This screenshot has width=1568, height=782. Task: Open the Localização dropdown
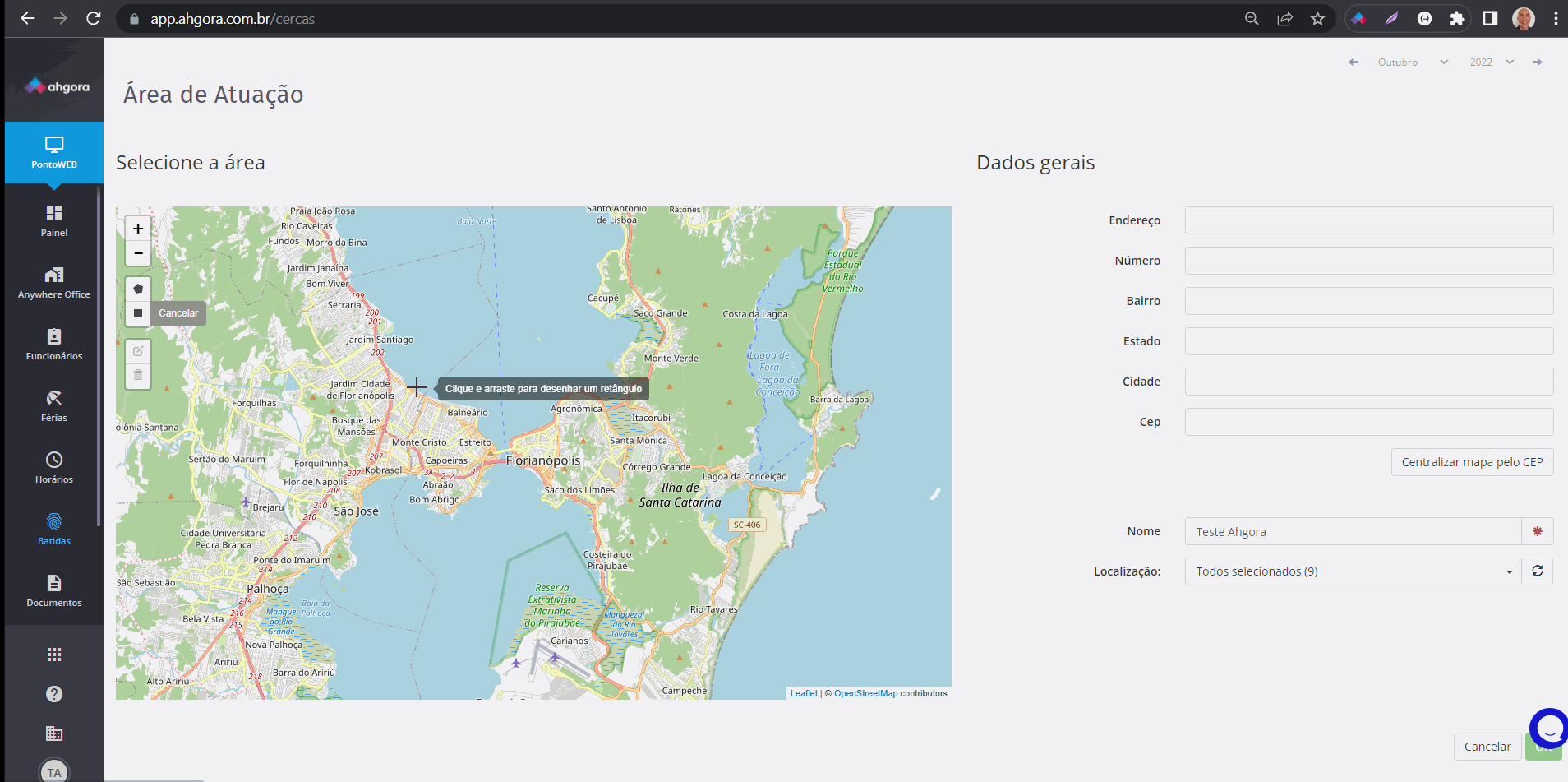[1353, 571]
